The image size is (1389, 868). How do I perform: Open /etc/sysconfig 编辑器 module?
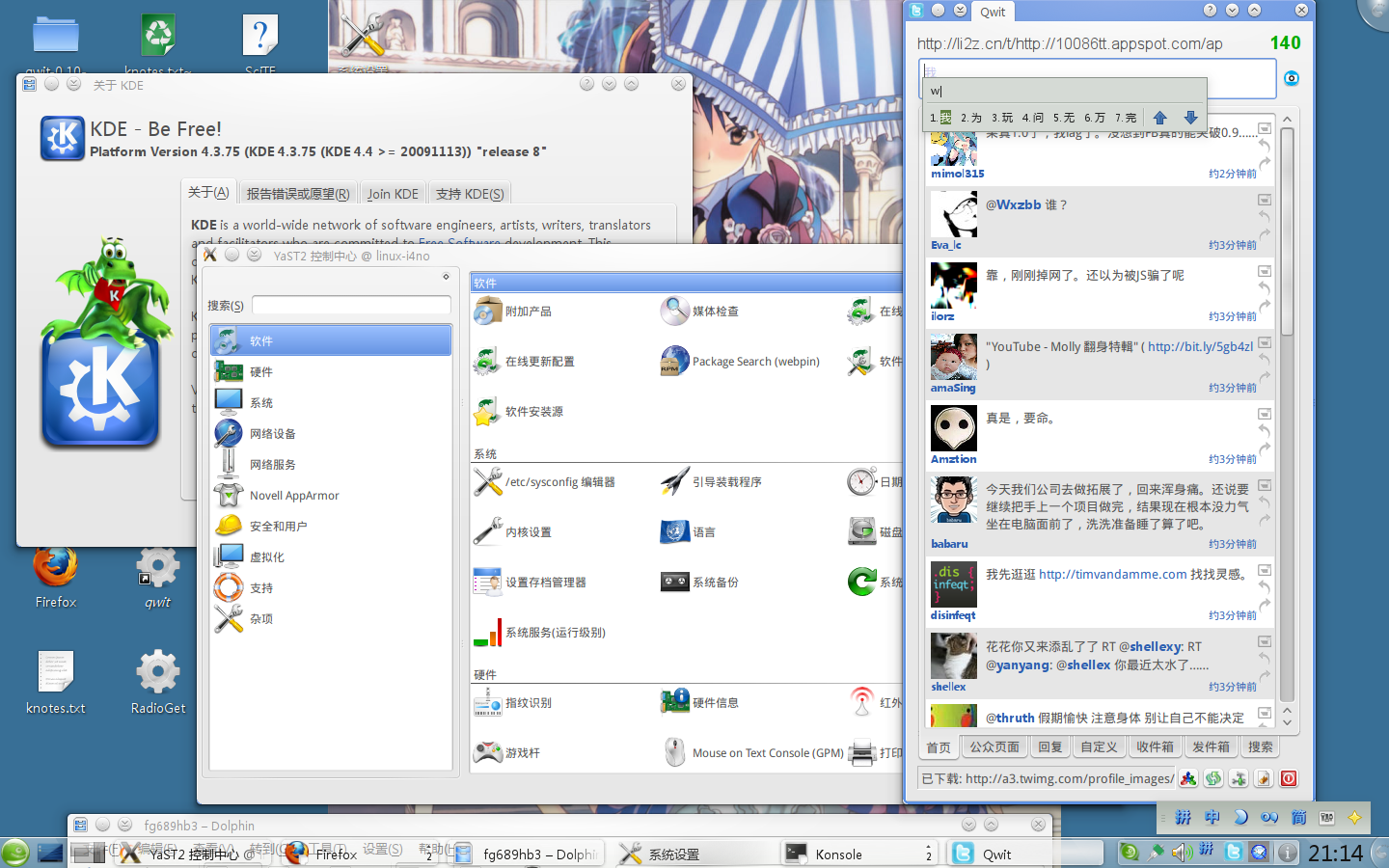tap(544, 482)
